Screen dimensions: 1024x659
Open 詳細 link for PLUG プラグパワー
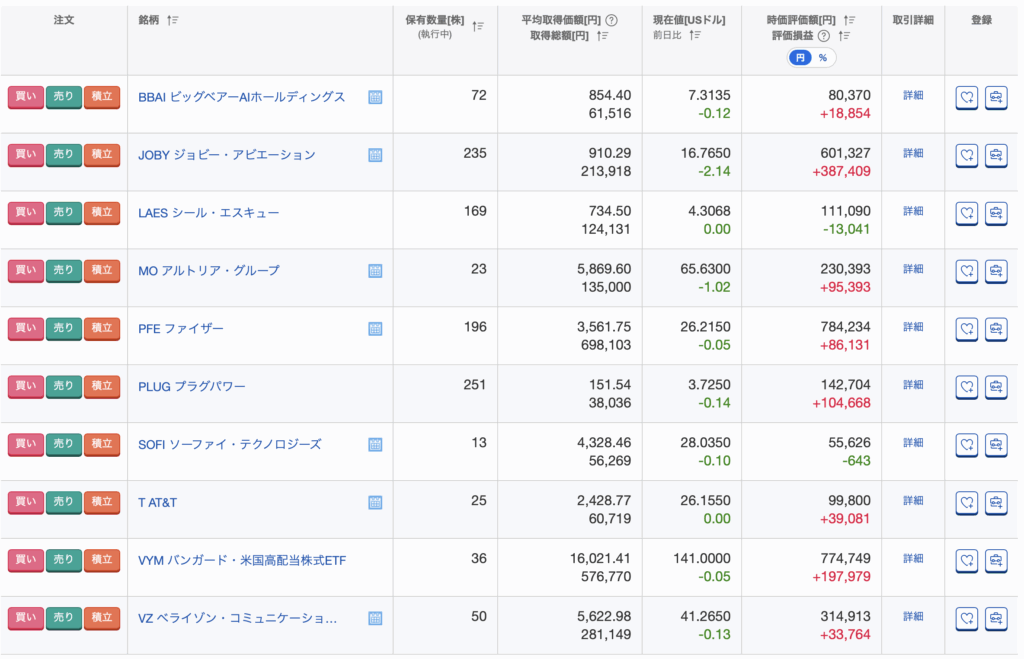pyautogui.click(x=913, y=385)
